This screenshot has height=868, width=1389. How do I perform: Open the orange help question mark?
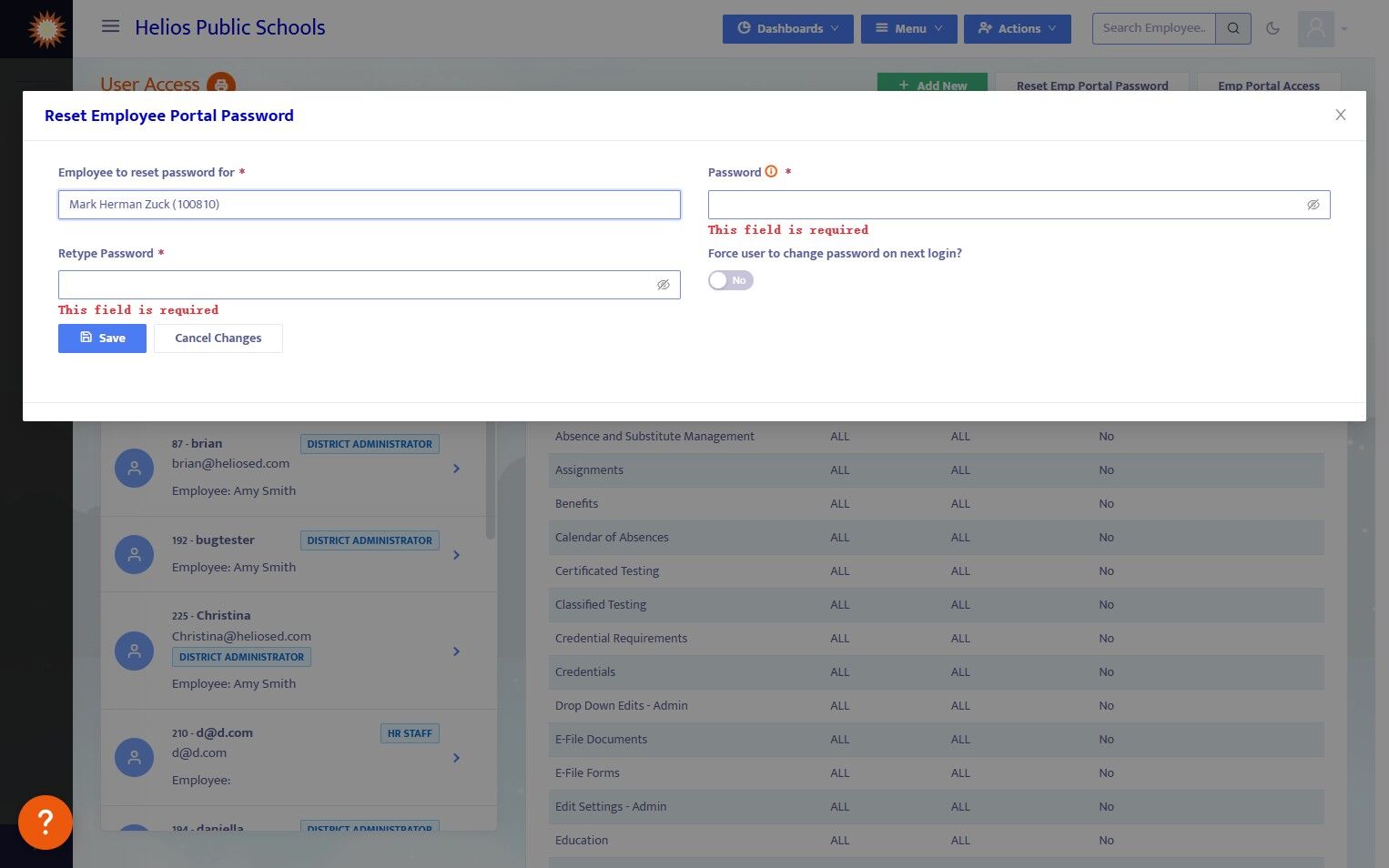(x=46, y=823)
